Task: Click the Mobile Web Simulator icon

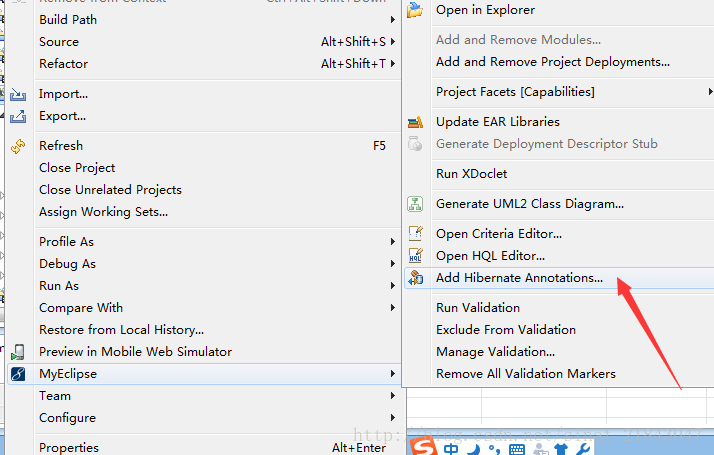Action: click(18, 352)
